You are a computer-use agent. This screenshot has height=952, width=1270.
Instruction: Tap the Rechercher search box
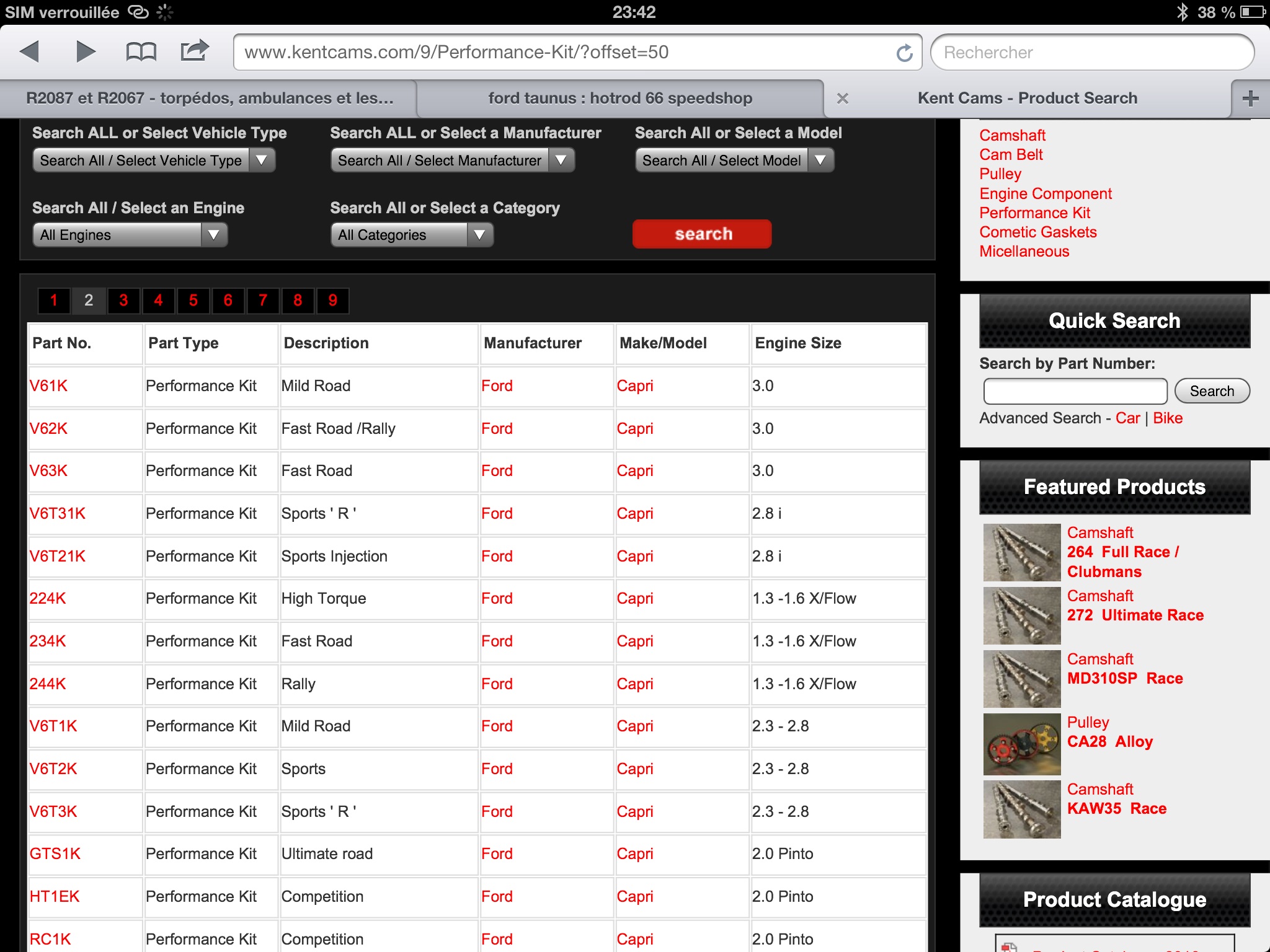tap(1091, 53)
